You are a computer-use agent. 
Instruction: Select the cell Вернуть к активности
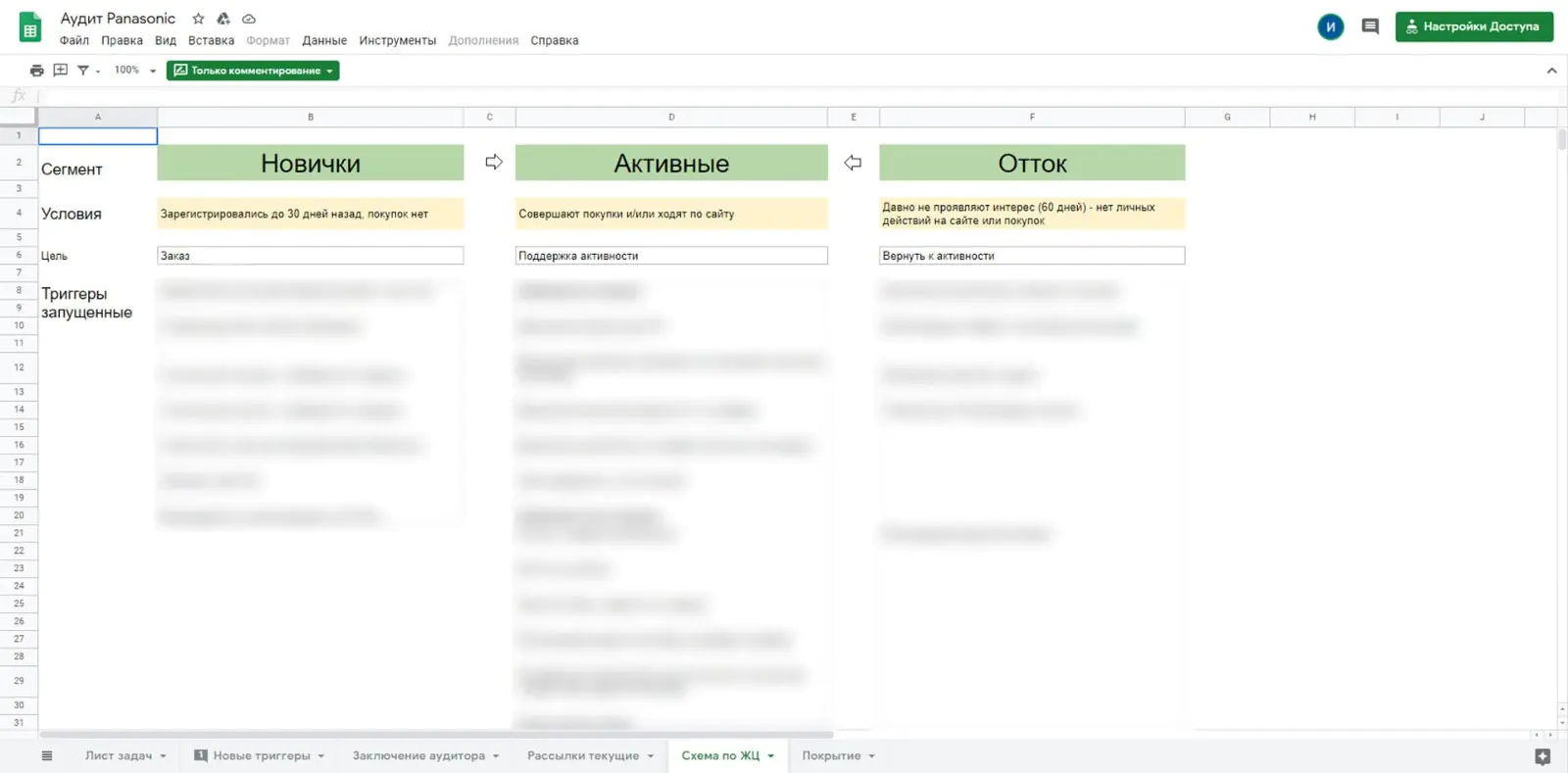1032,256
